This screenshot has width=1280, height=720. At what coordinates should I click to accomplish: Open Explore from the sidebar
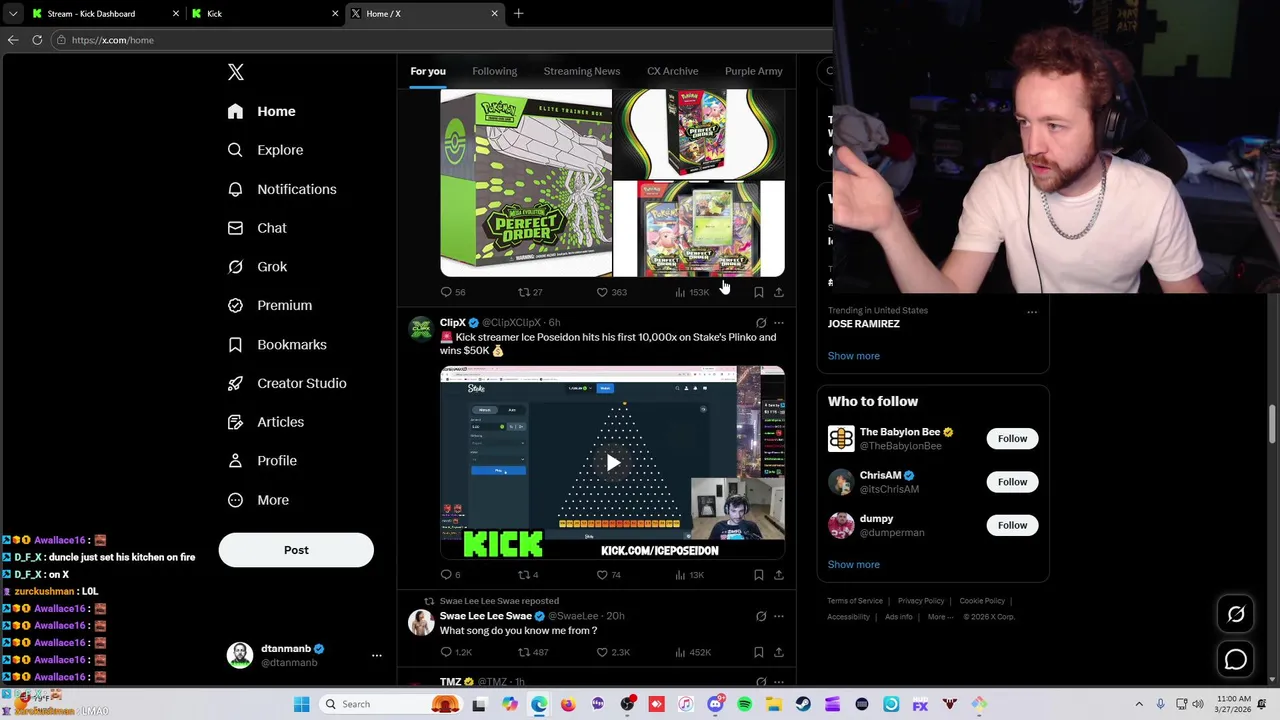point(265,150)
